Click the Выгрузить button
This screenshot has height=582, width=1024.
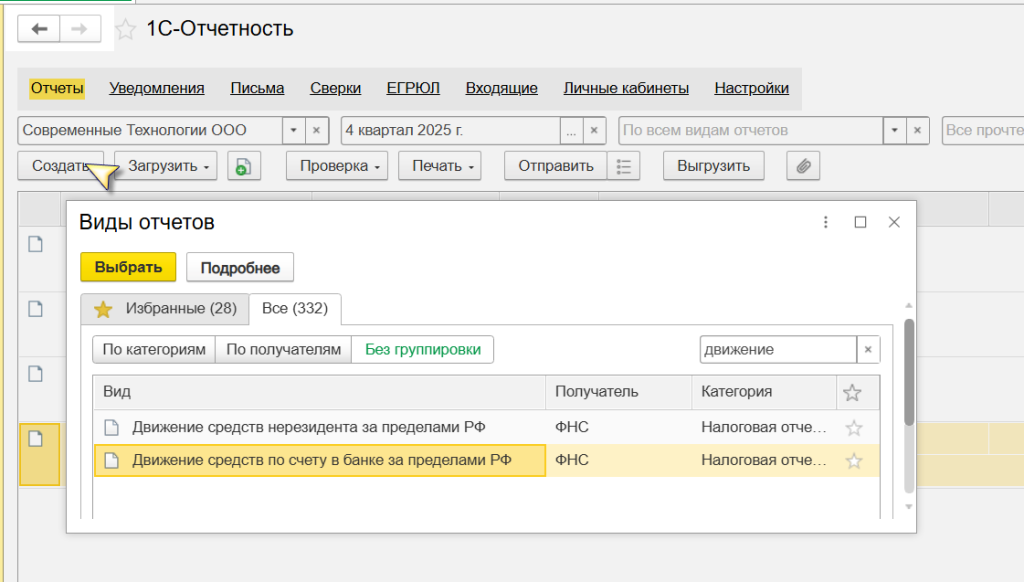(714, 166)
